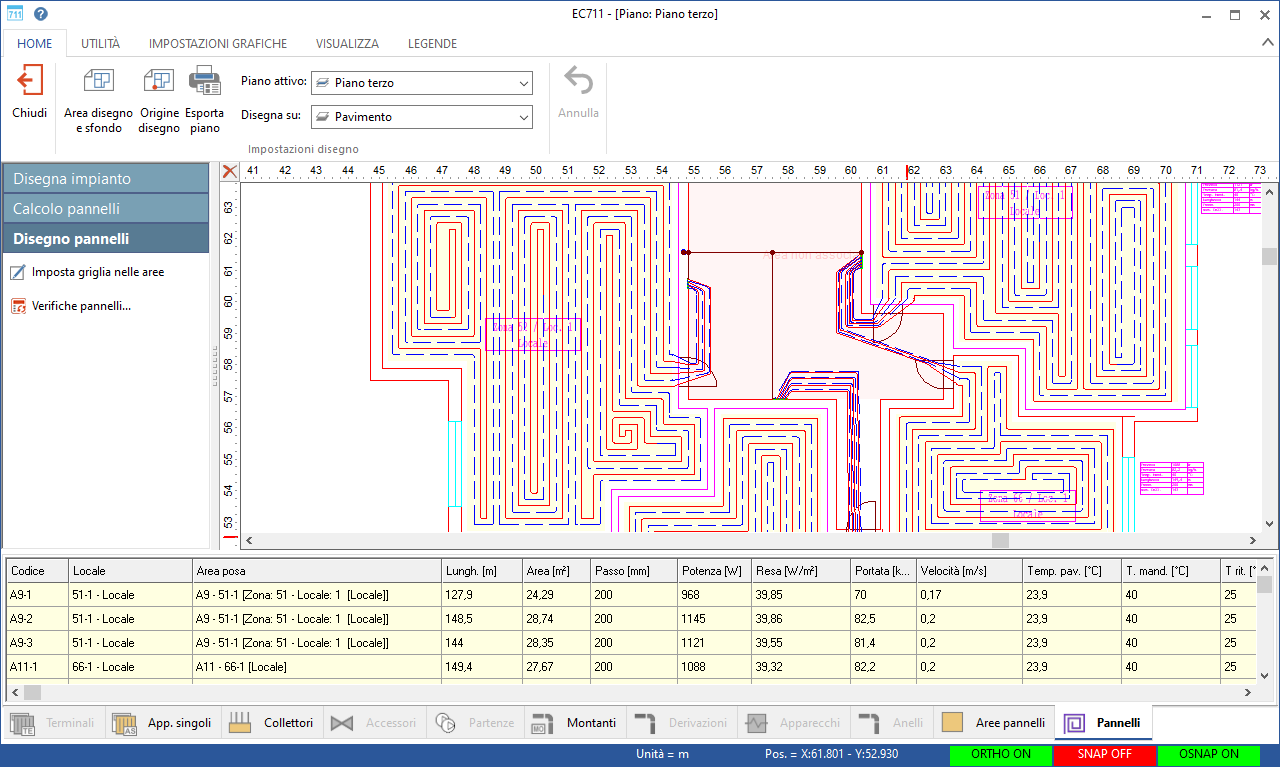
Task: Select Montanti in bottom toolbar
Action: click(573, 723)
